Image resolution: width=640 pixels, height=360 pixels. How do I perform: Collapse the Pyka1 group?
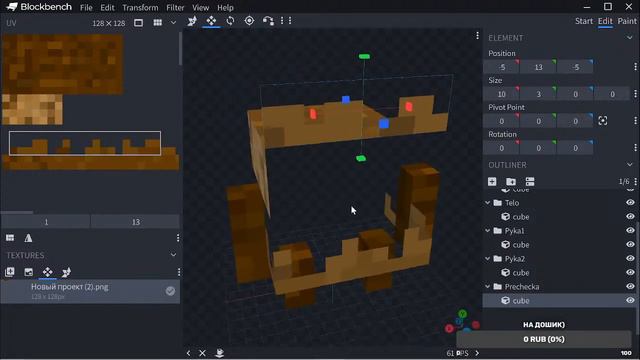pos(488,231)
